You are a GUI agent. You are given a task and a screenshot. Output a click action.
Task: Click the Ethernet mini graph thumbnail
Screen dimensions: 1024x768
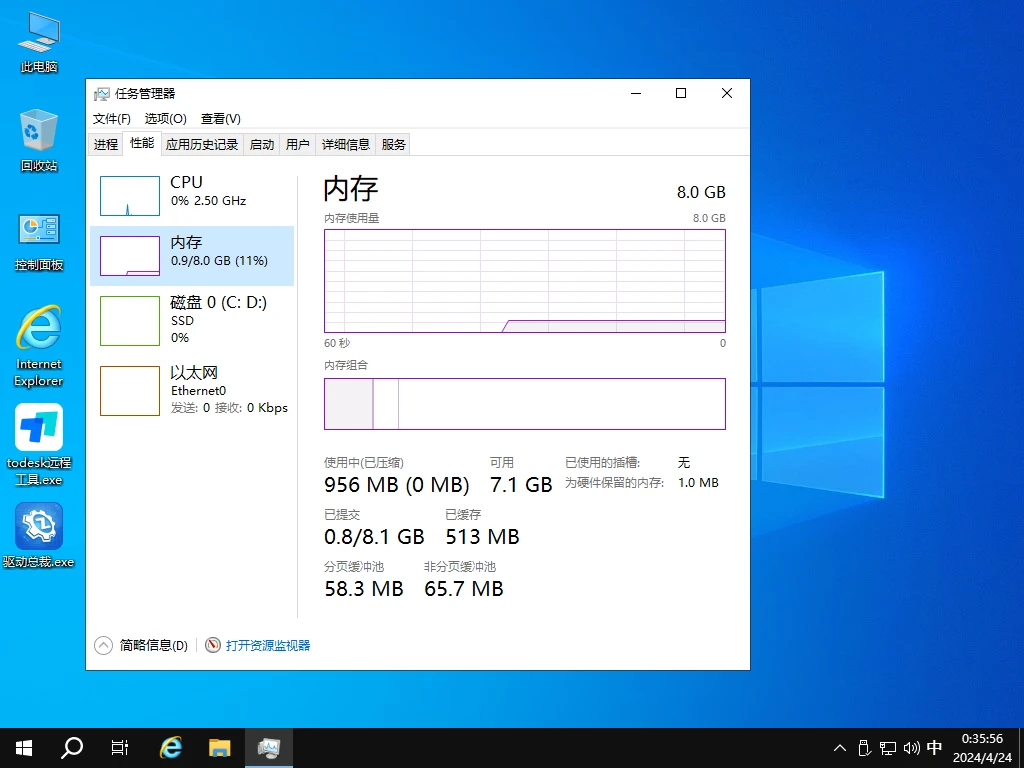(x=129, y=391)
